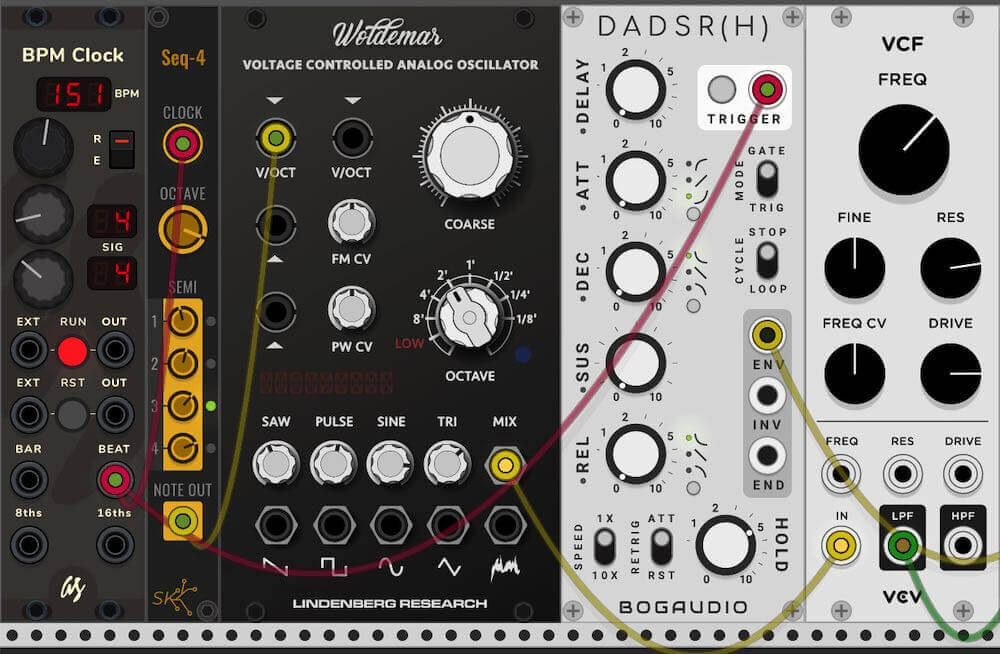Click the OUT jack beside RUN button
Screen dimensions: 1000x654
click(x=115, y=350)
